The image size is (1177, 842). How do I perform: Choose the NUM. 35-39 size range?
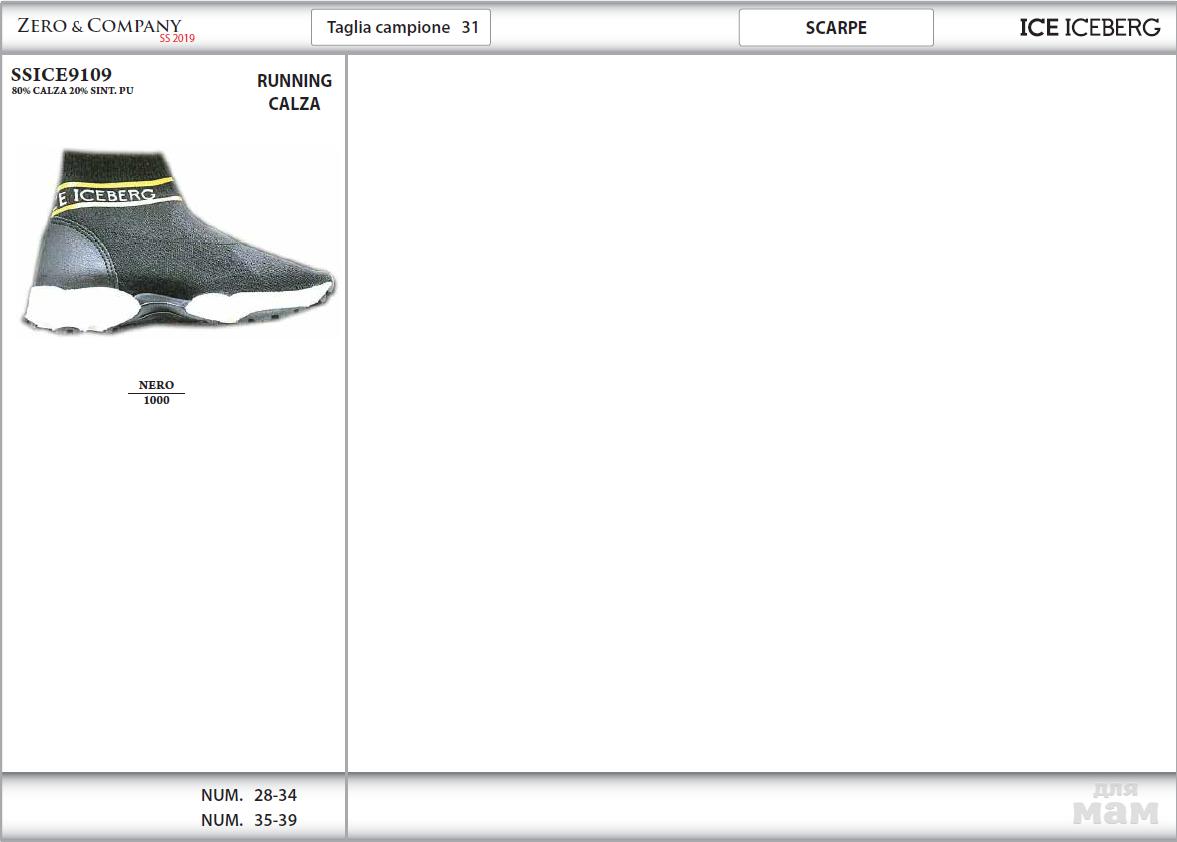coord(249,820)
